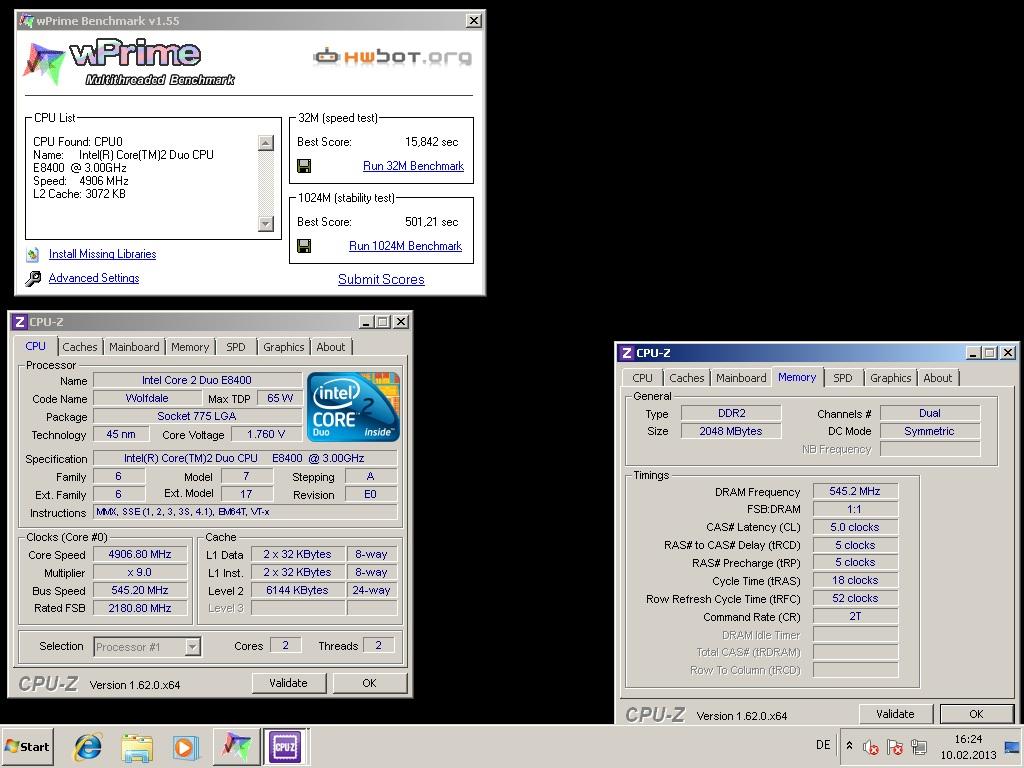Open Windows Explorer folder from the taskbar
The image size is (1024, 768).
click(136, 746)
